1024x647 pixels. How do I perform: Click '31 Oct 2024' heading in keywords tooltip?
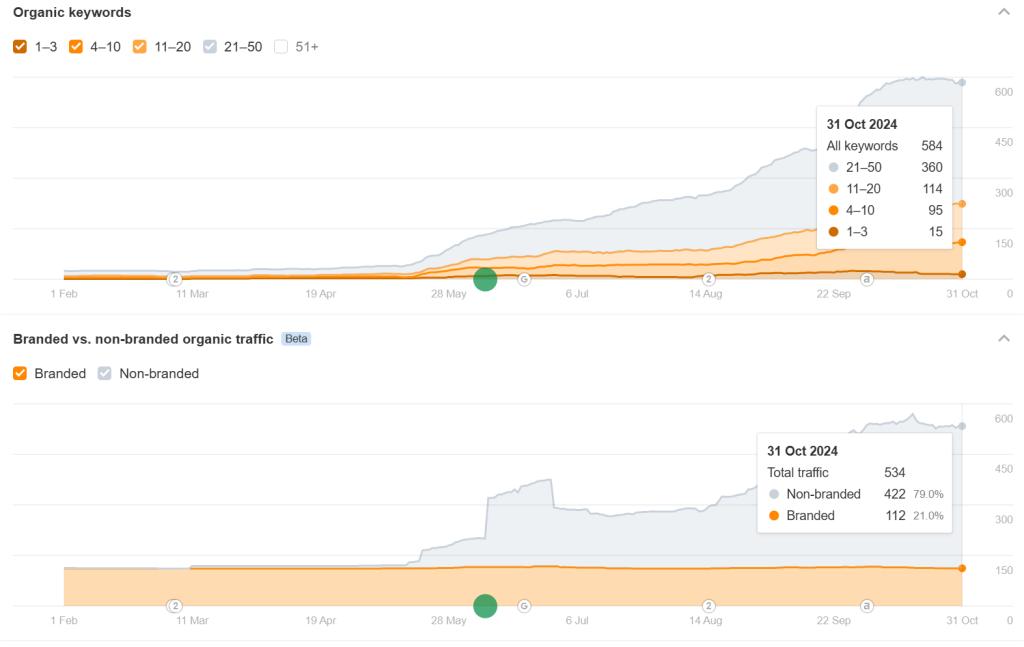tap(861, 124)
